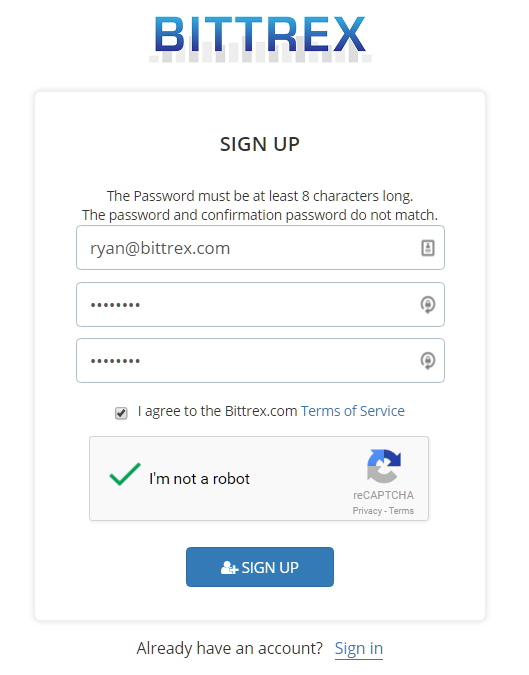The image size is (529, 675).
Task: Click the SIGN UP heading text
Action: point(260,144)
